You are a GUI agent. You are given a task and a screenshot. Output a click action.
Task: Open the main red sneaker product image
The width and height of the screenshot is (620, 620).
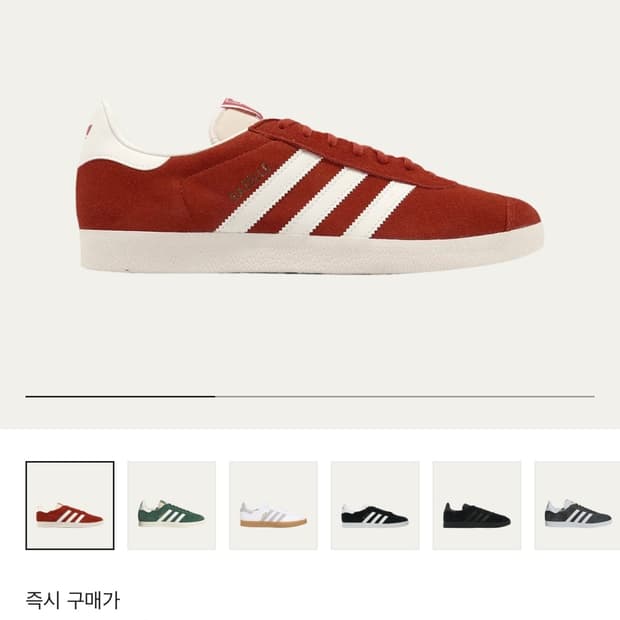click(x=310, y=186)
